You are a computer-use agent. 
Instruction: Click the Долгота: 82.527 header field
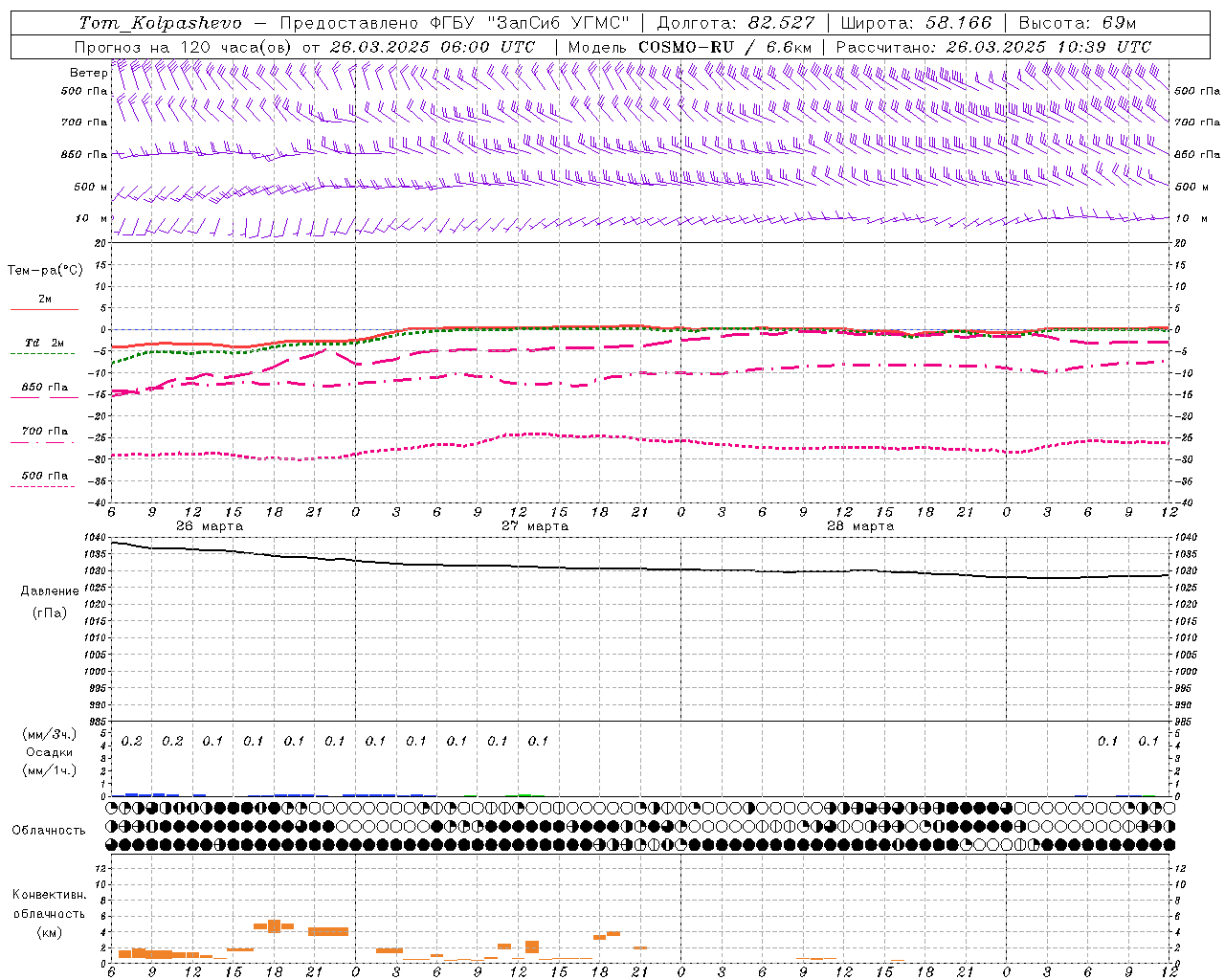tap(736, 23)
